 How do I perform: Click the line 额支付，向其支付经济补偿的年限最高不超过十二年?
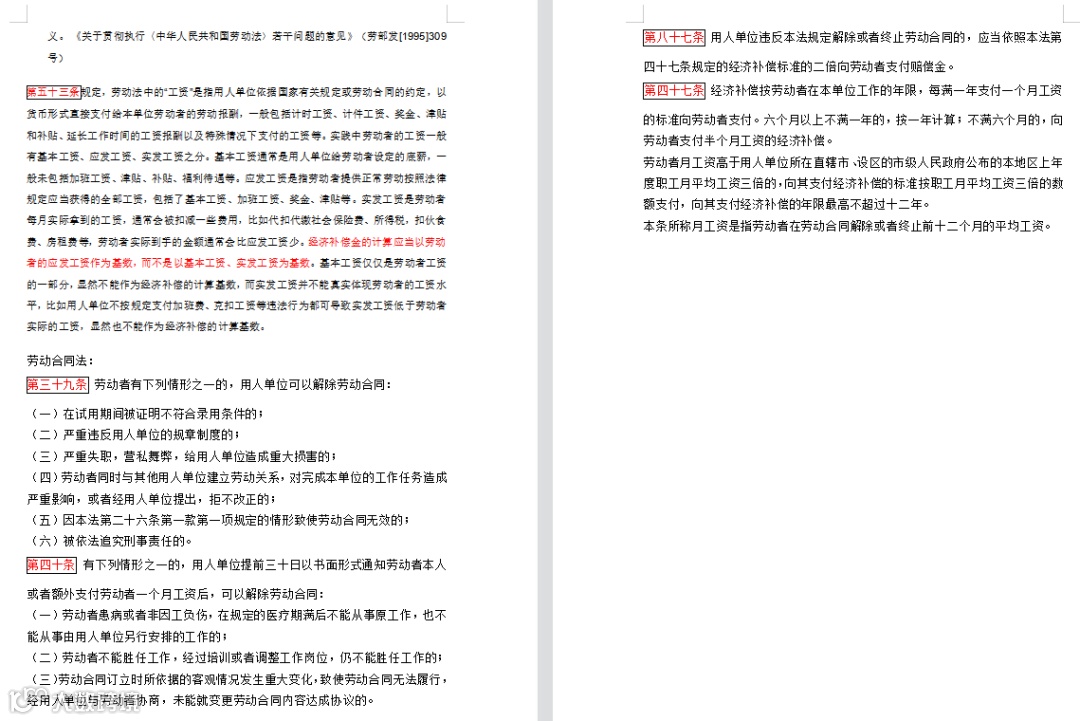tap(788, 205)
